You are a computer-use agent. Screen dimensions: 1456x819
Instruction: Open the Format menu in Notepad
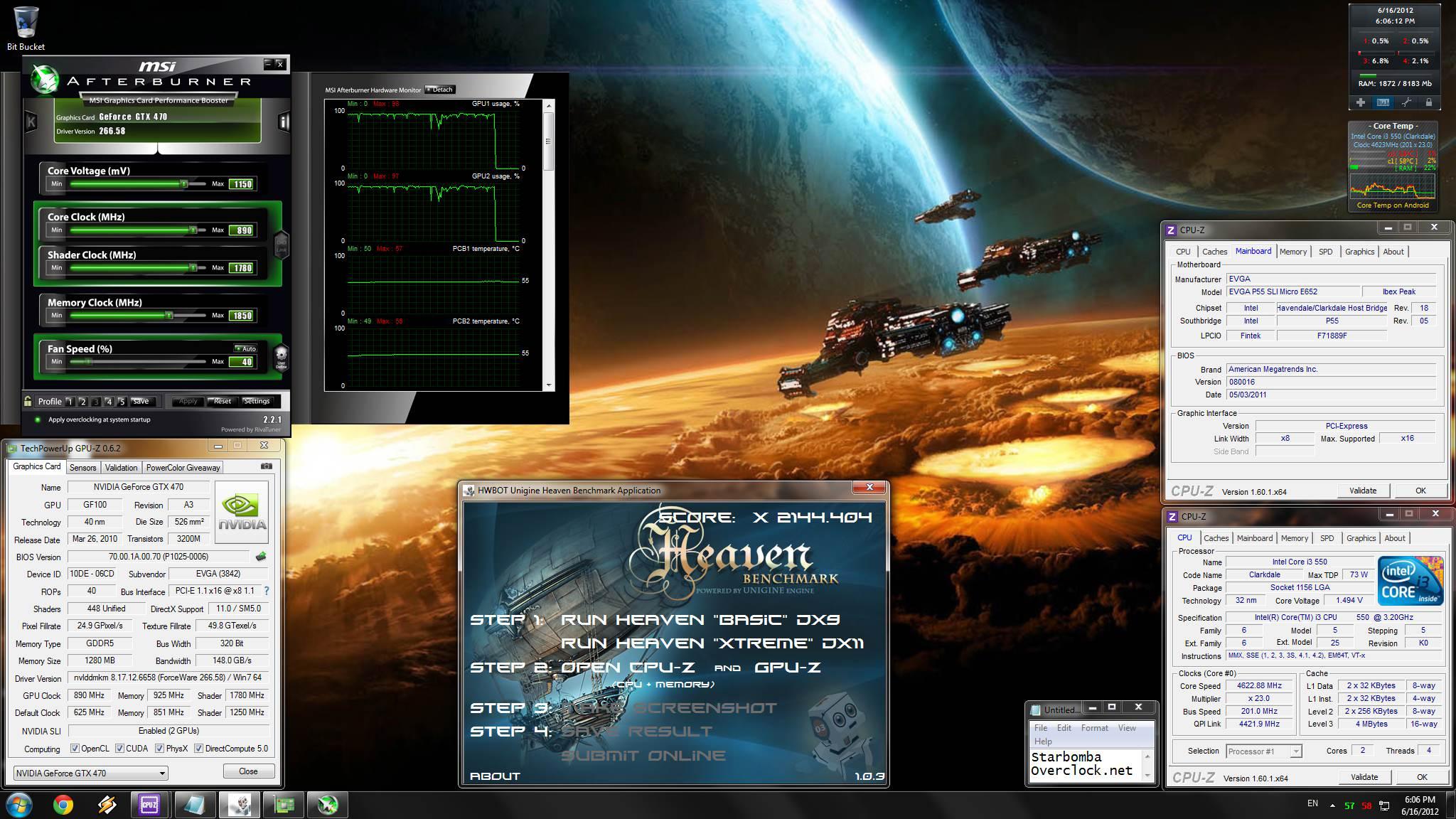(1094, 728)
